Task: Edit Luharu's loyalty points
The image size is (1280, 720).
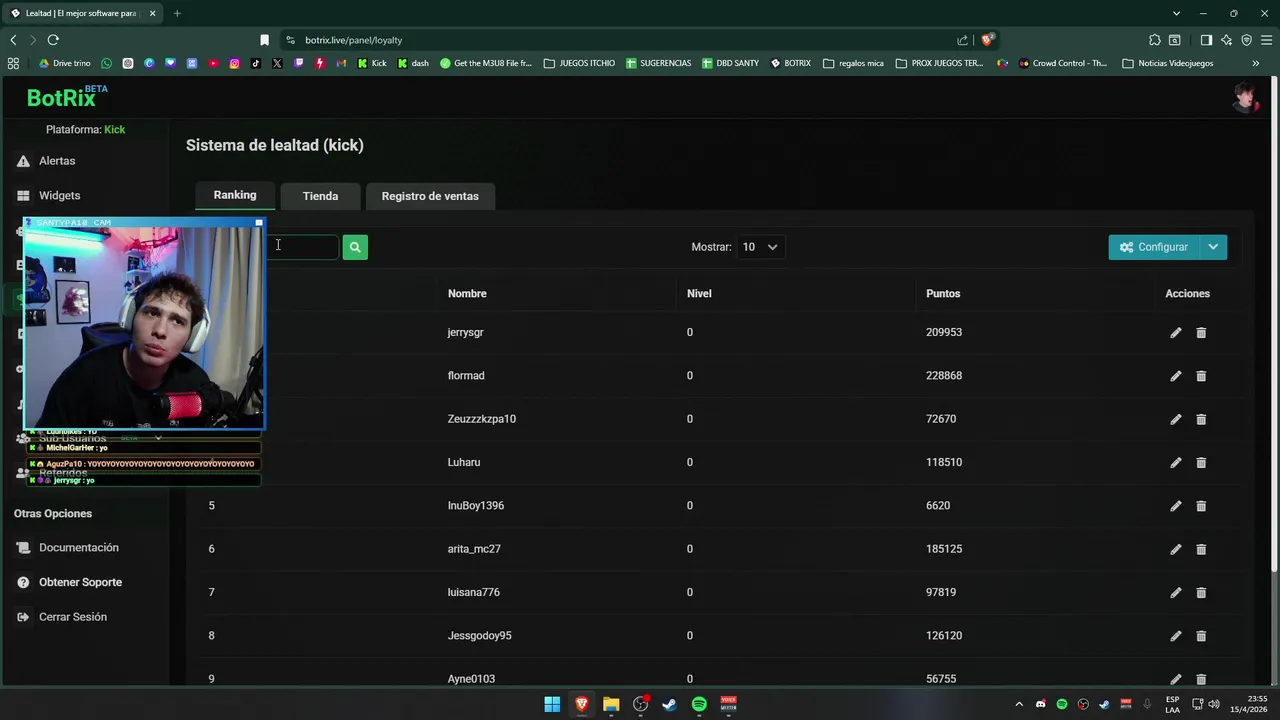Action: click(1176, 463)
